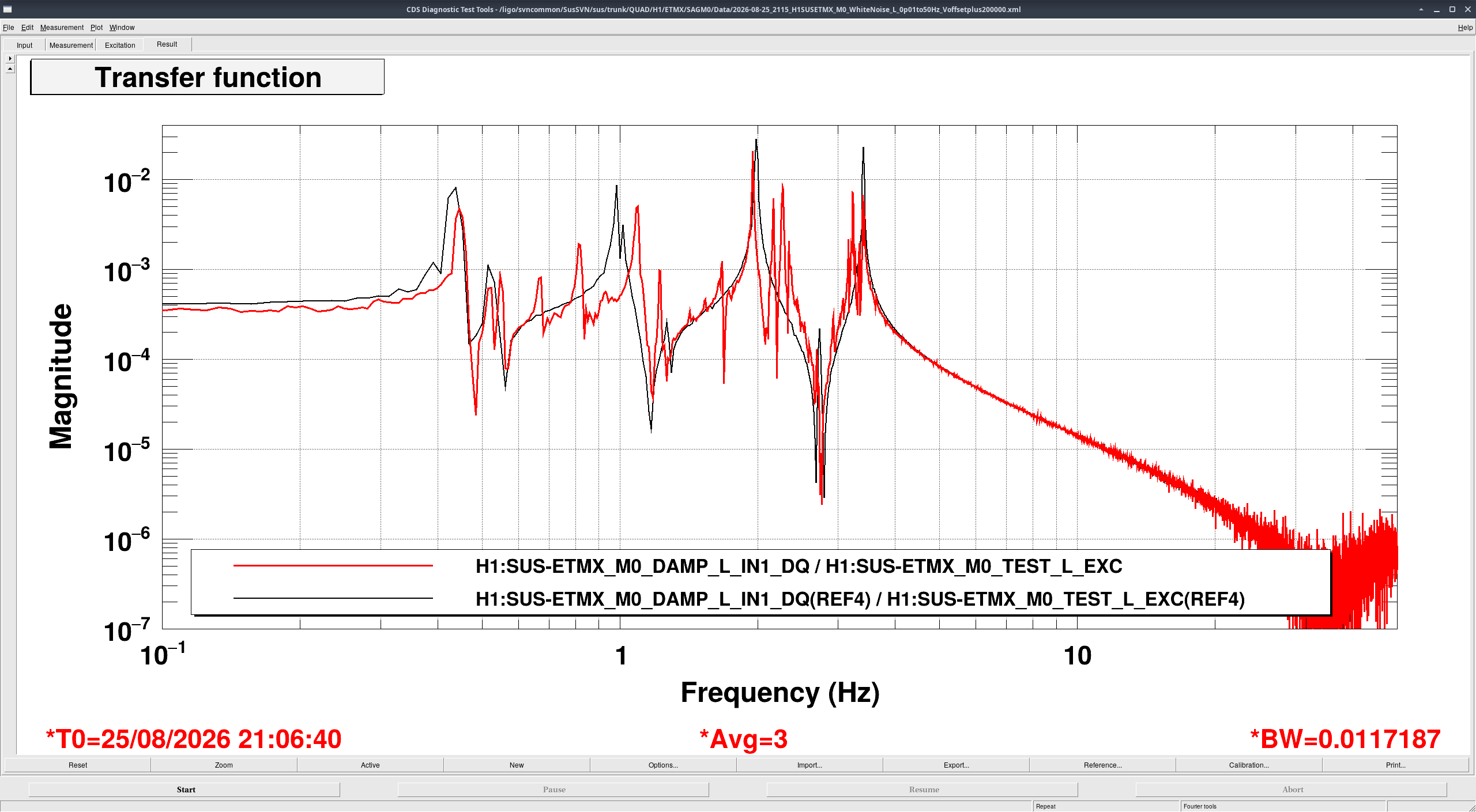1476x812 pixels.
Task: Click the Options... button below the plot
Action: point(663,765)
